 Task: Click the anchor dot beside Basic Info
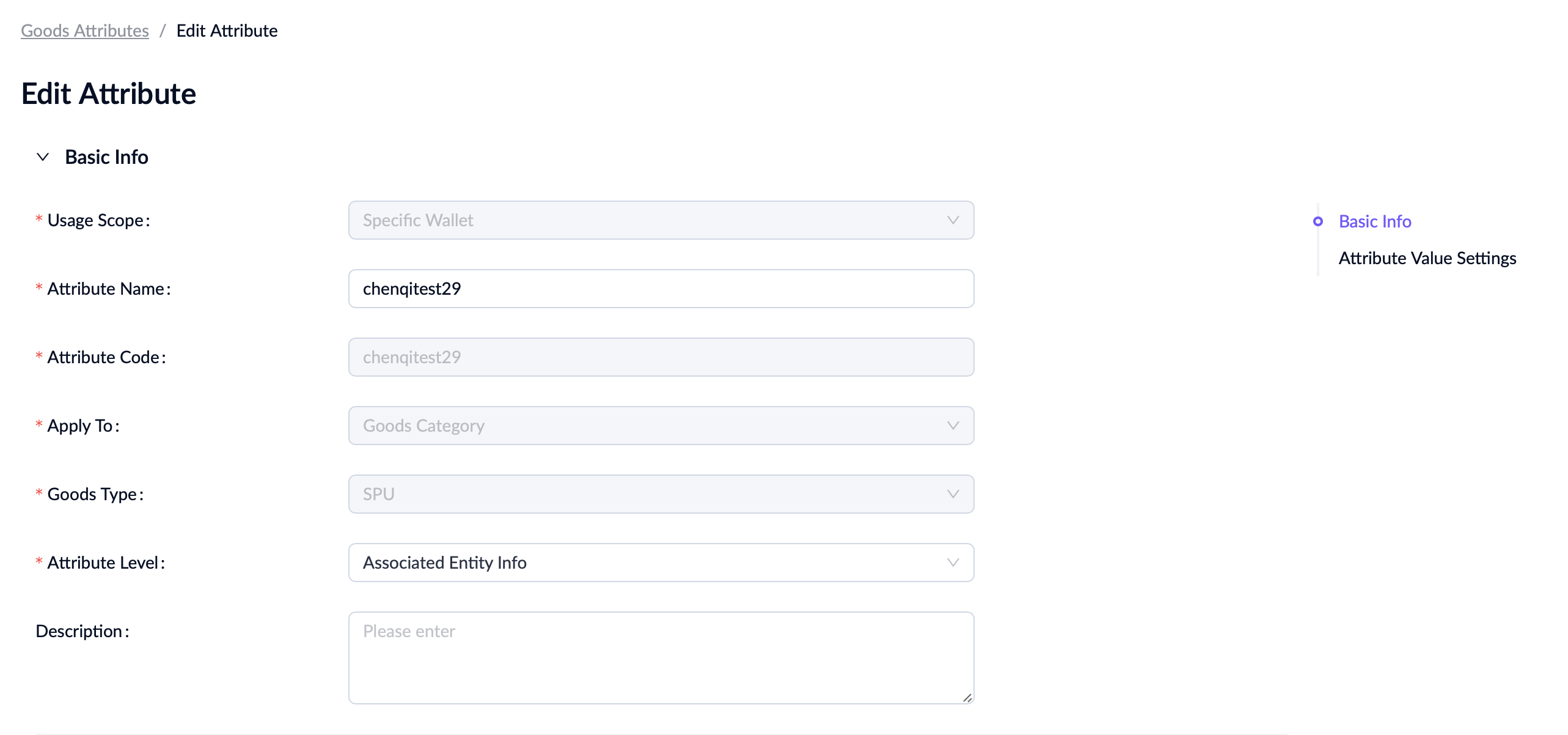tap(1318, 221)
